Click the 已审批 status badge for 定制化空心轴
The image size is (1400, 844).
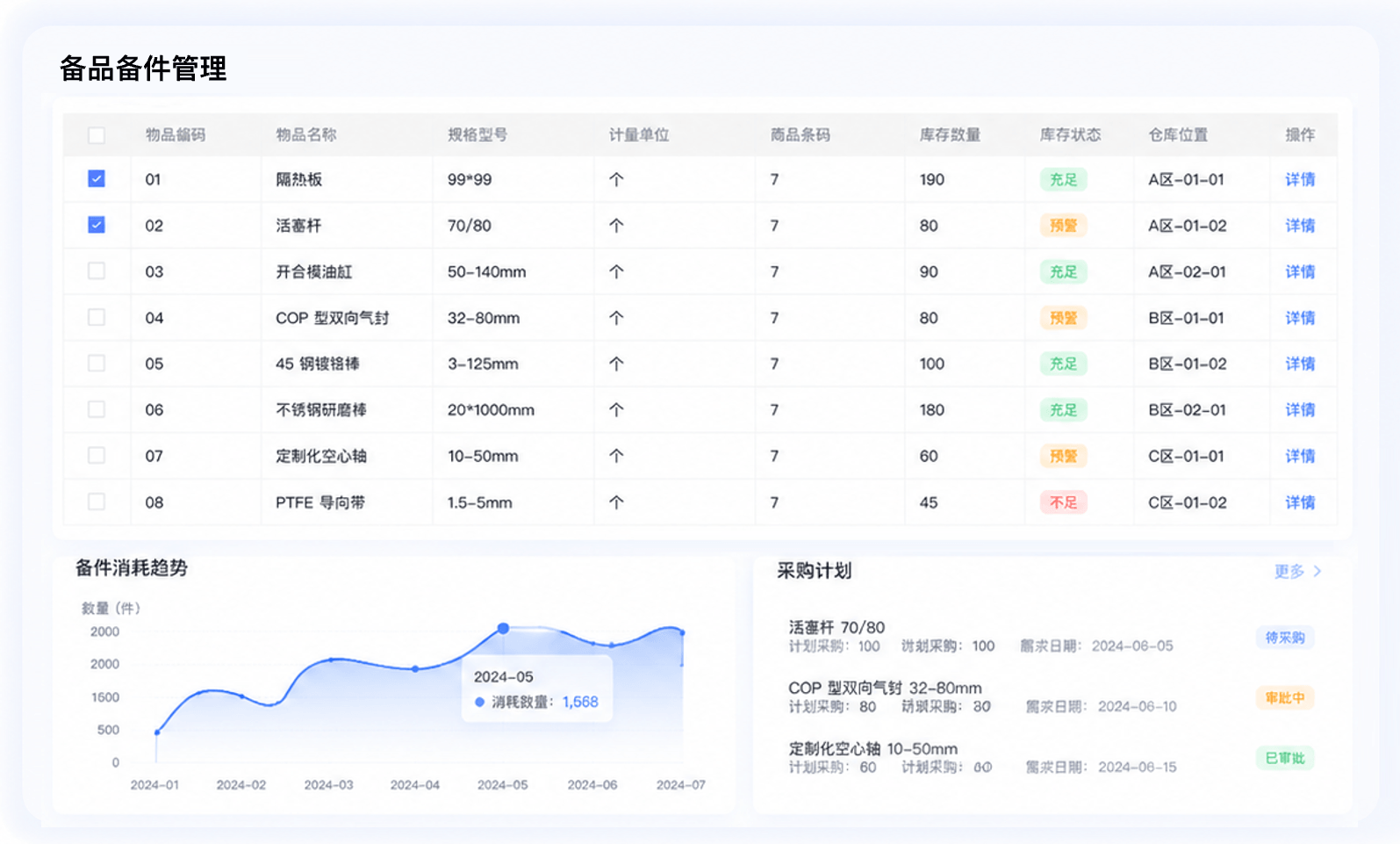[1285, 758]
